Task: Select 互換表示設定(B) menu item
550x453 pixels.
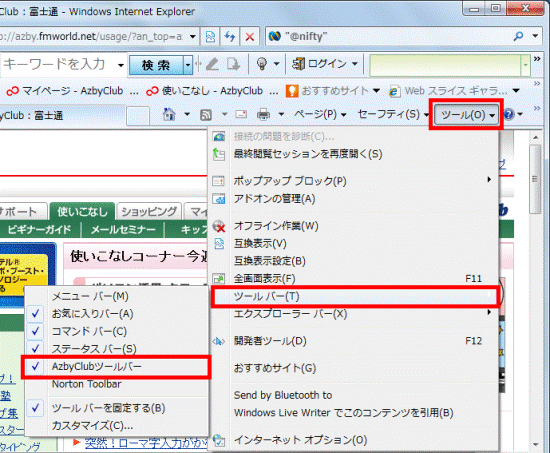Action: click(x=354, y=261)
